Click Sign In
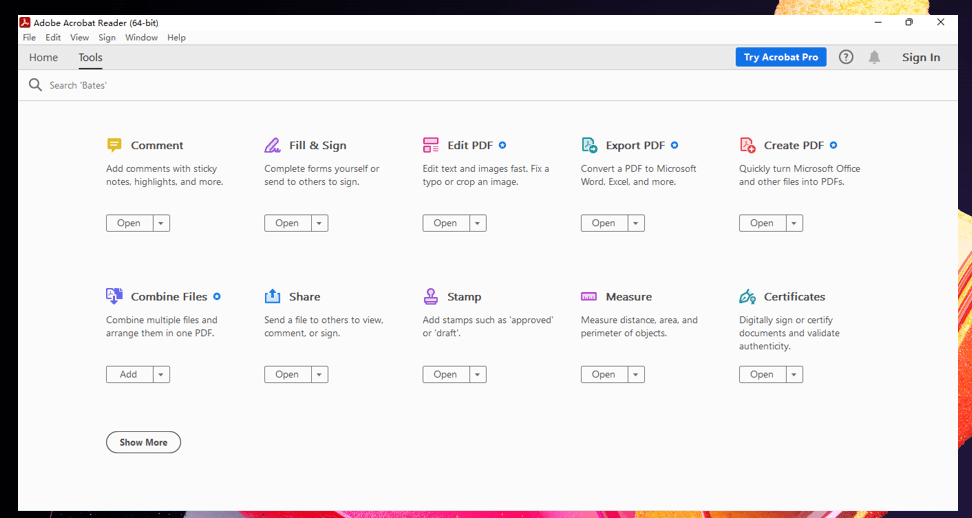This screenshot has width=972, height=518. 921,57
